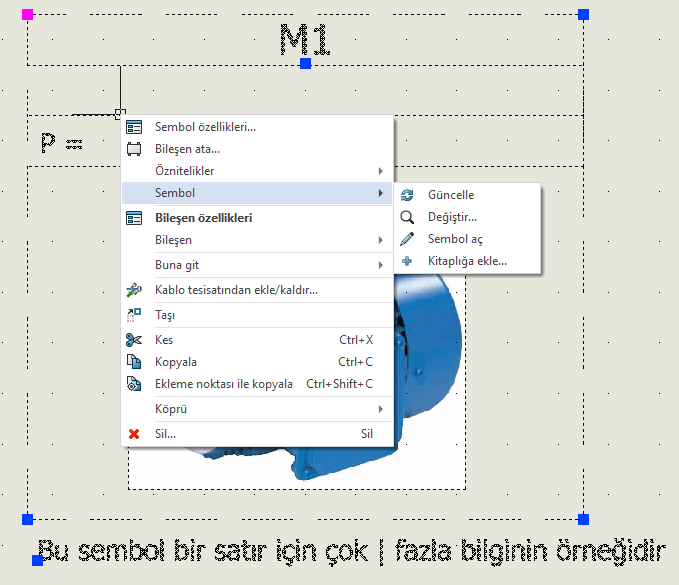The width and height of the screenshot is (679, 585).
Task: Click the Kitaplığa ekle plus icon
Action: click(x=407, y=261)
